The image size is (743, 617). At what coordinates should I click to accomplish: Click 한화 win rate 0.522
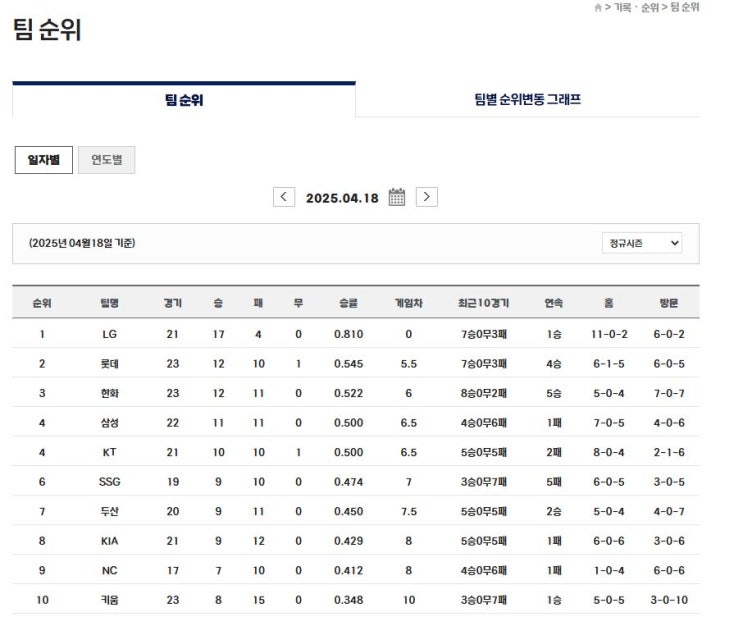pyautogui.click(x=348, y=393)
